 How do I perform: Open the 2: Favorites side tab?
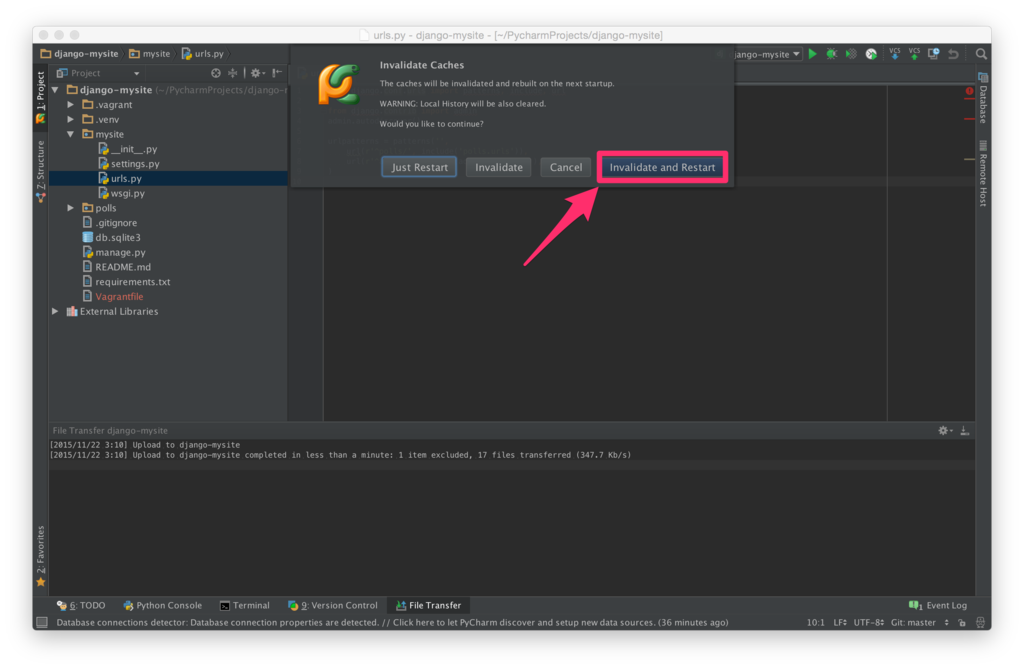pyautogui.click(x=40, y=555)
